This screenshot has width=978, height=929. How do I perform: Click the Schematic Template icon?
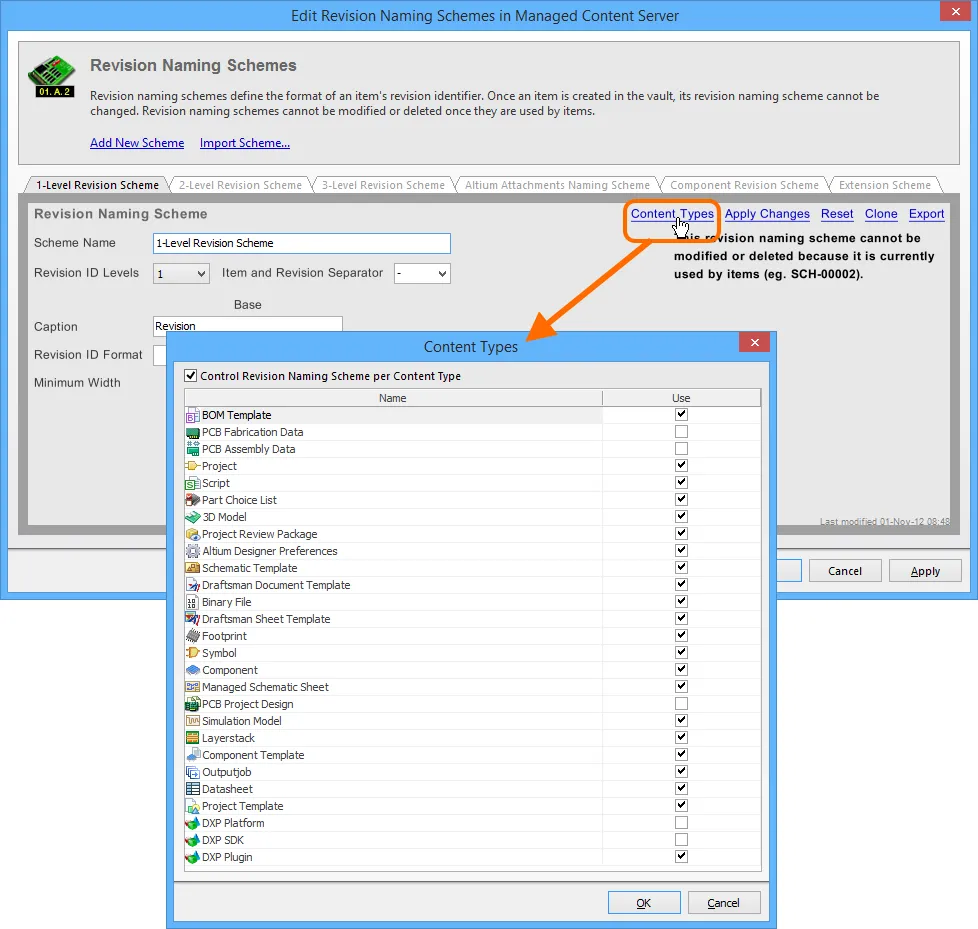(193, 568)
